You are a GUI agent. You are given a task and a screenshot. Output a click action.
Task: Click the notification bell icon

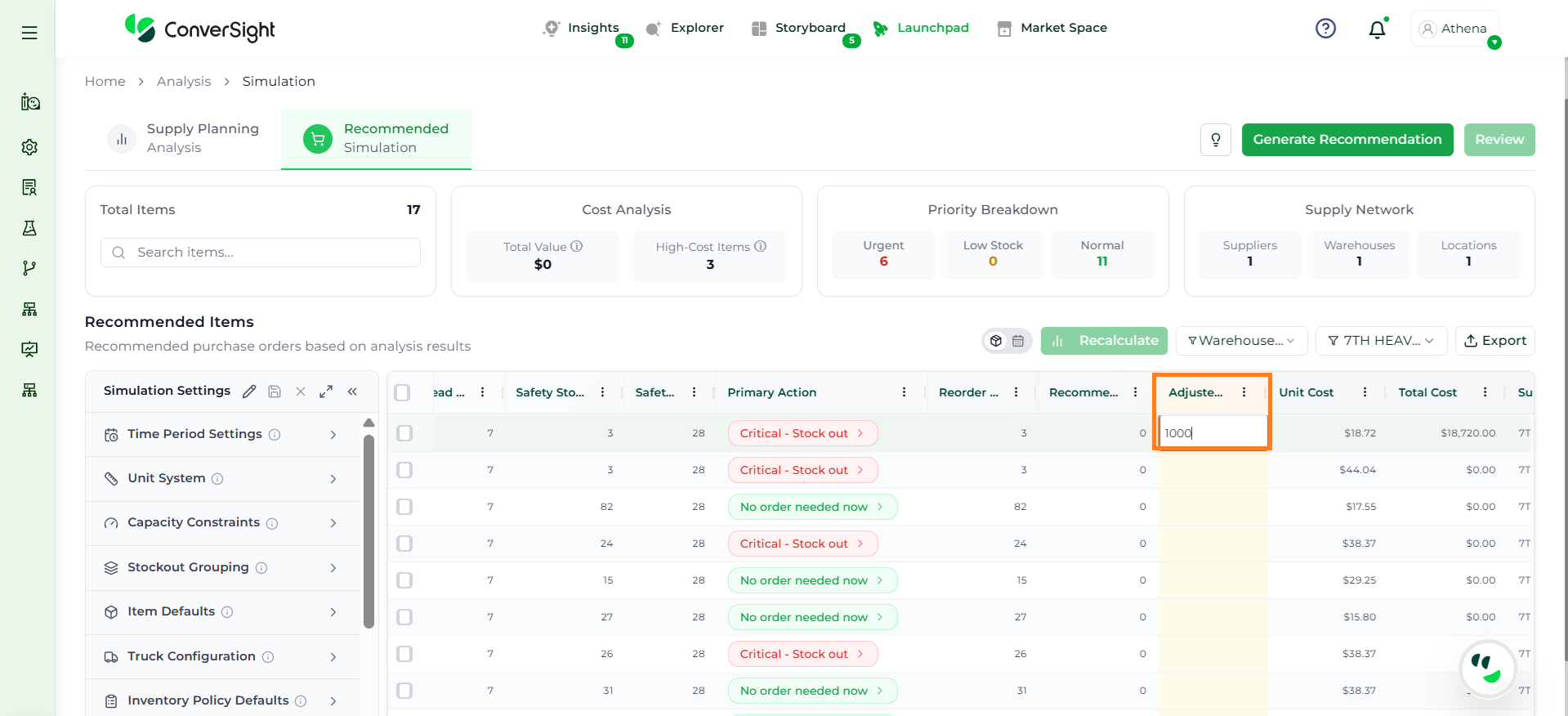(x=1377, y=29)
